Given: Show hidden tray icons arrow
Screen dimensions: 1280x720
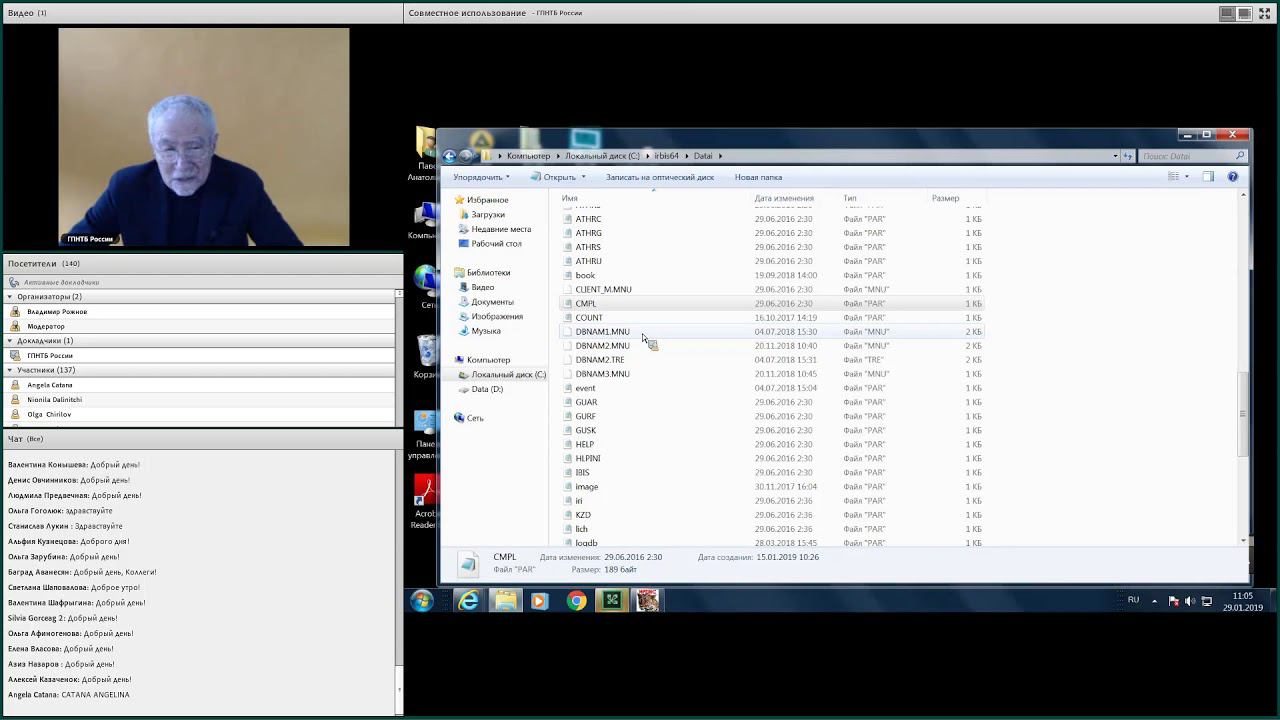Looking at the screenshot, I should (x=1155, y=601).
